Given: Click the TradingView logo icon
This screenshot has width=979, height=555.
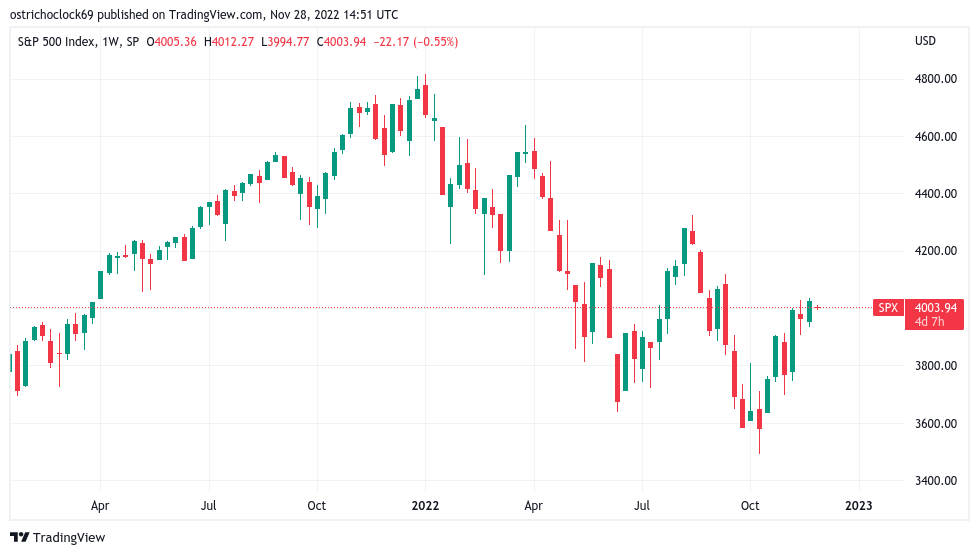Looking at the screenshot, I should click(x=19, y=538).
